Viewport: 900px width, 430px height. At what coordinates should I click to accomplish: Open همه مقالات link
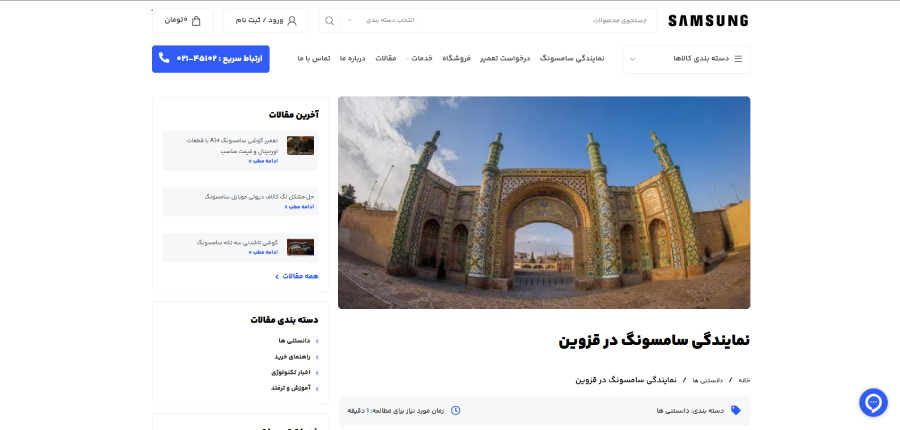click(x=297, y=276)
